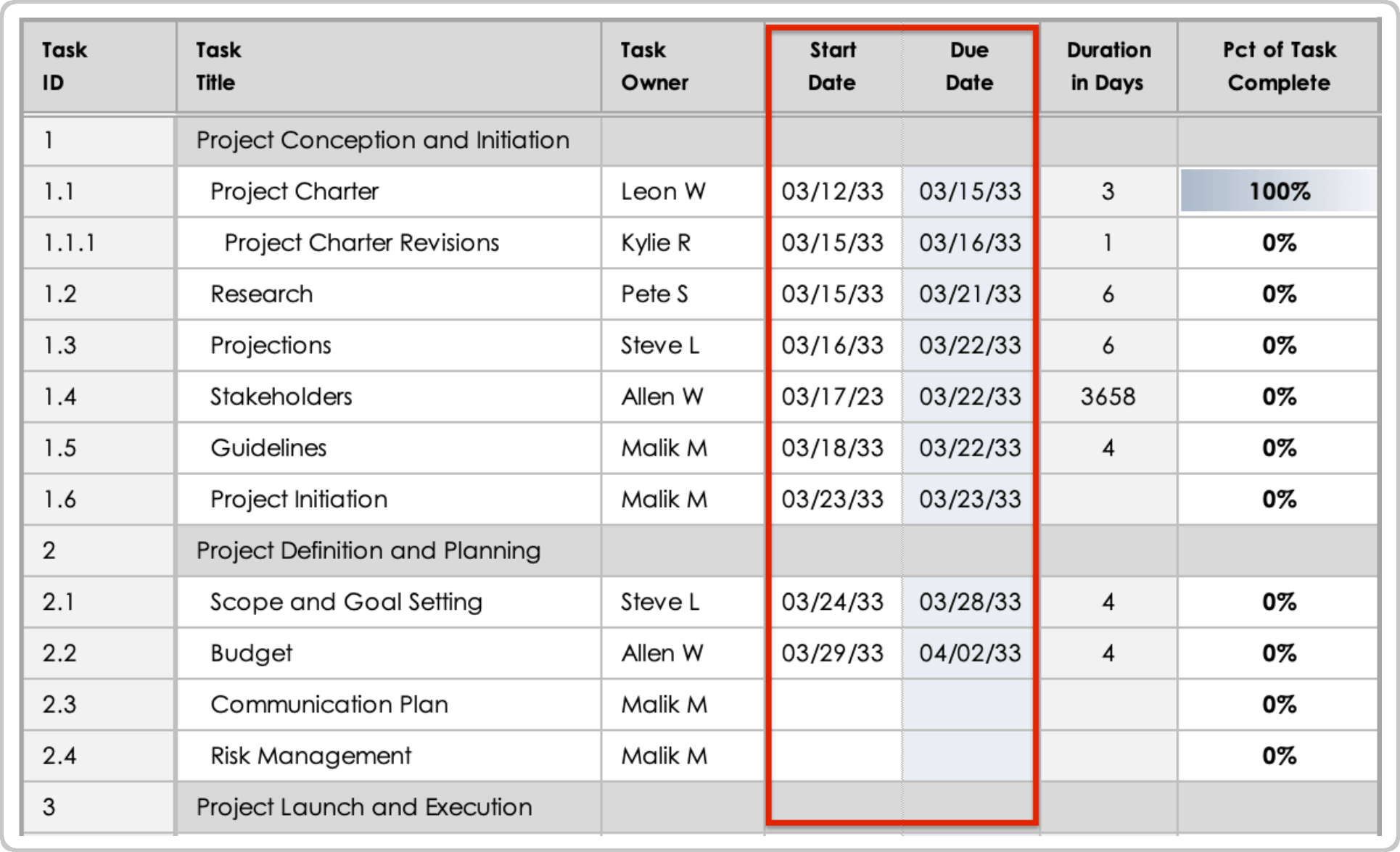Click the empty start date for Communication Plan
The image size is (1400, 852).
(833, 704)
